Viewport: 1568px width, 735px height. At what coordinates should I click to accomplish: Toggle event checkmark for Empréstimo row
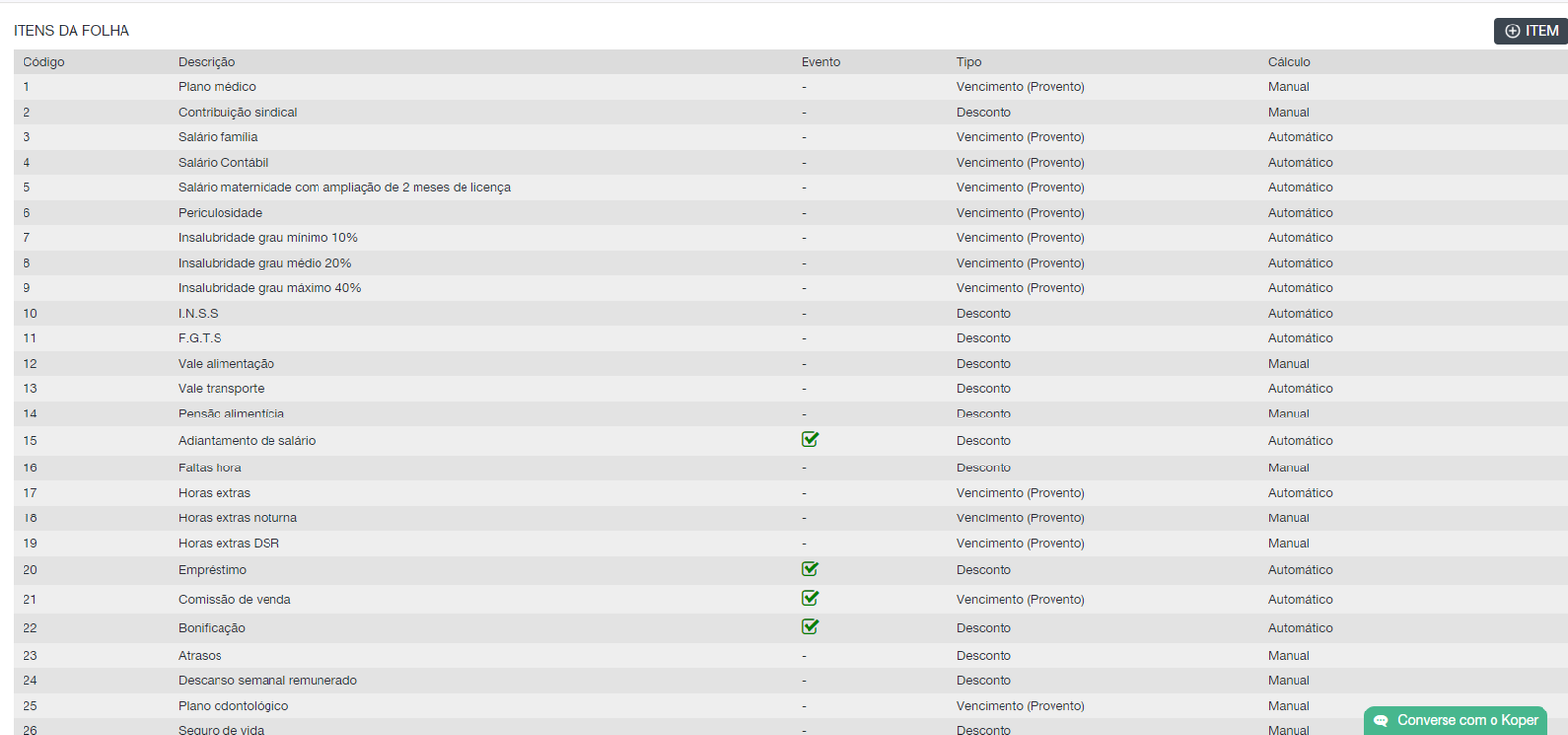pos(809,568)
